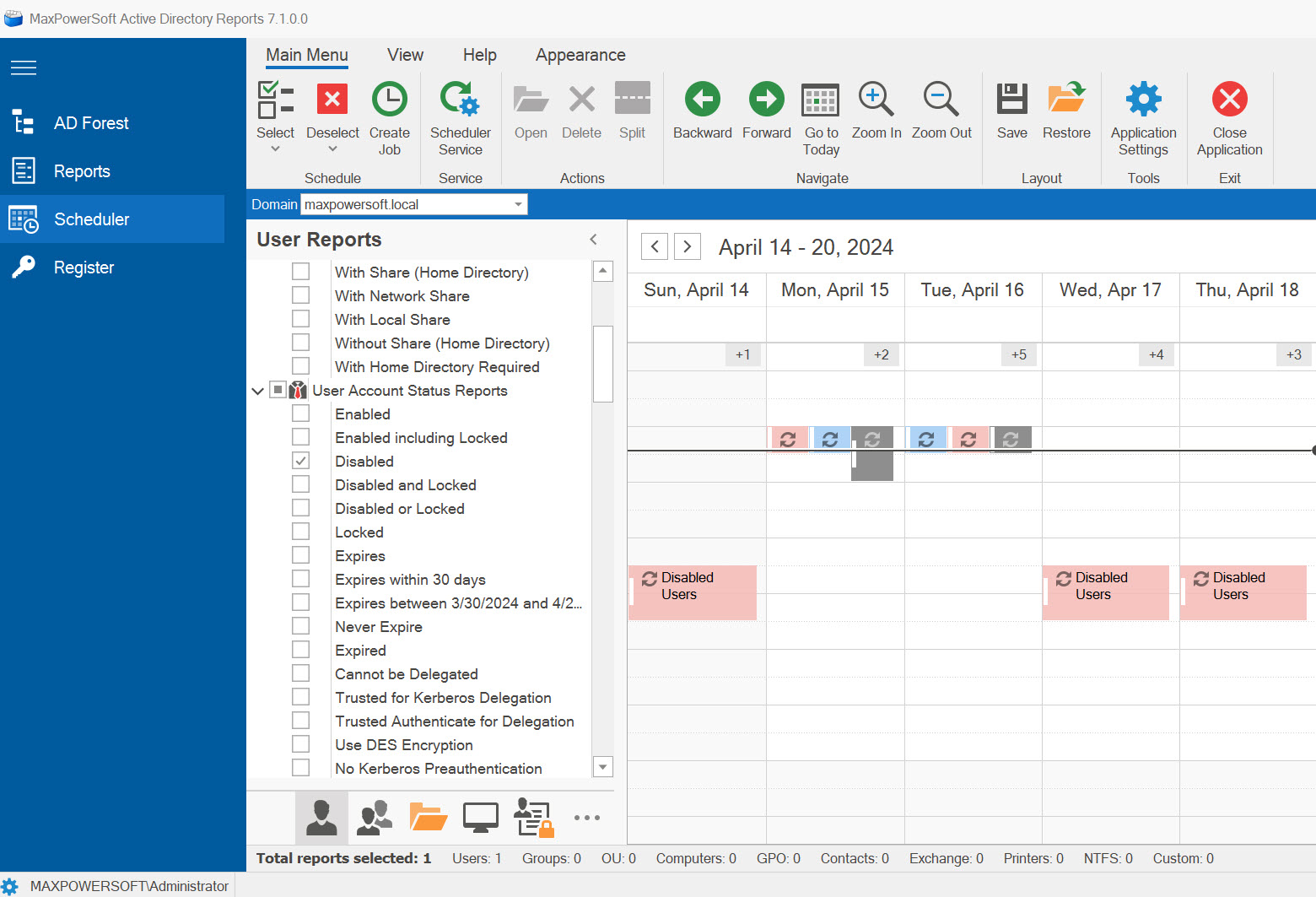Click the Select reports icon
The image size is (1316, 897).
275,100
